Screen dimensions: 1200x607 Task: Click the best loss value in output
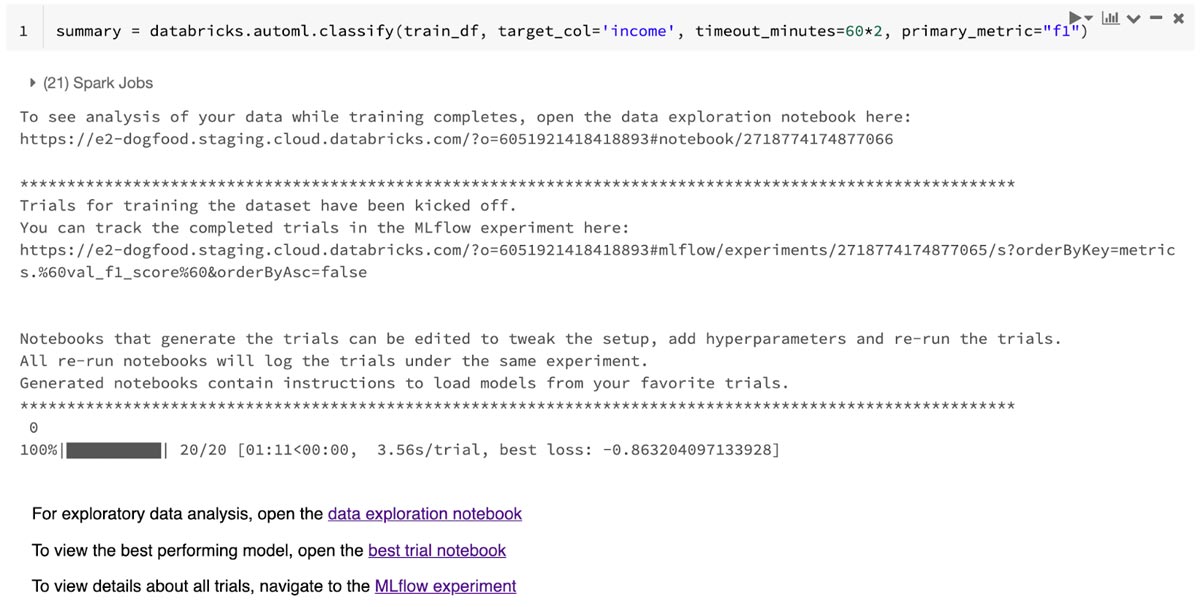coord(690,450)
